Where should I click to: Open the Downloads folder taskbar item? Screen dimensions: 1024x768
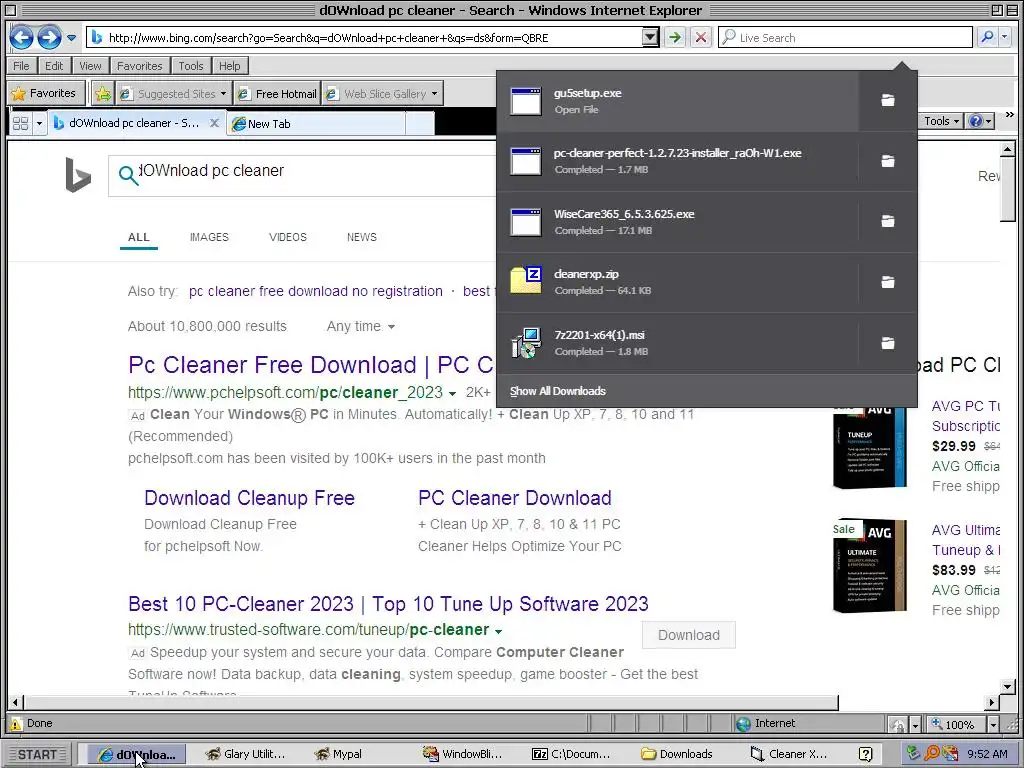pos(677,754)
